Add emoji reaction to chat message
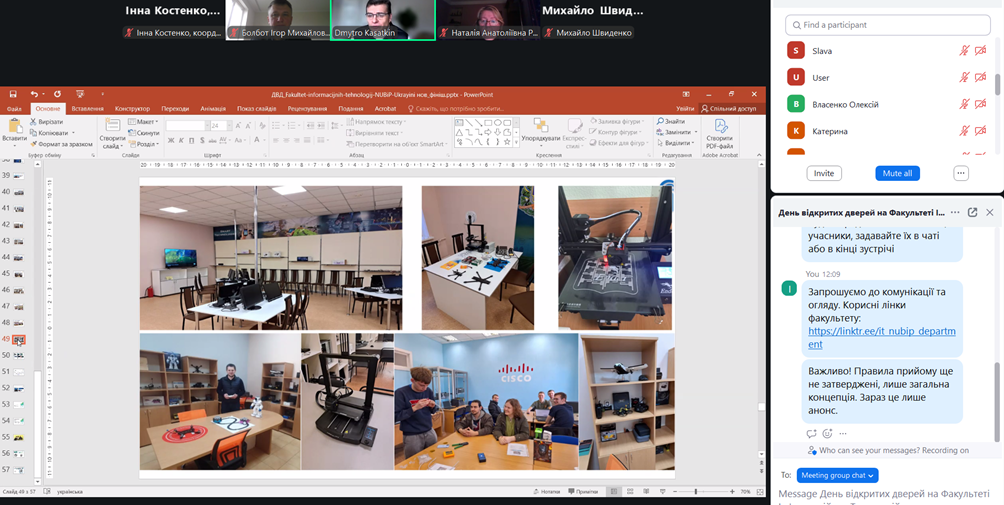Viewport: 1004px width, 505px height. click(x=827, y=433)
